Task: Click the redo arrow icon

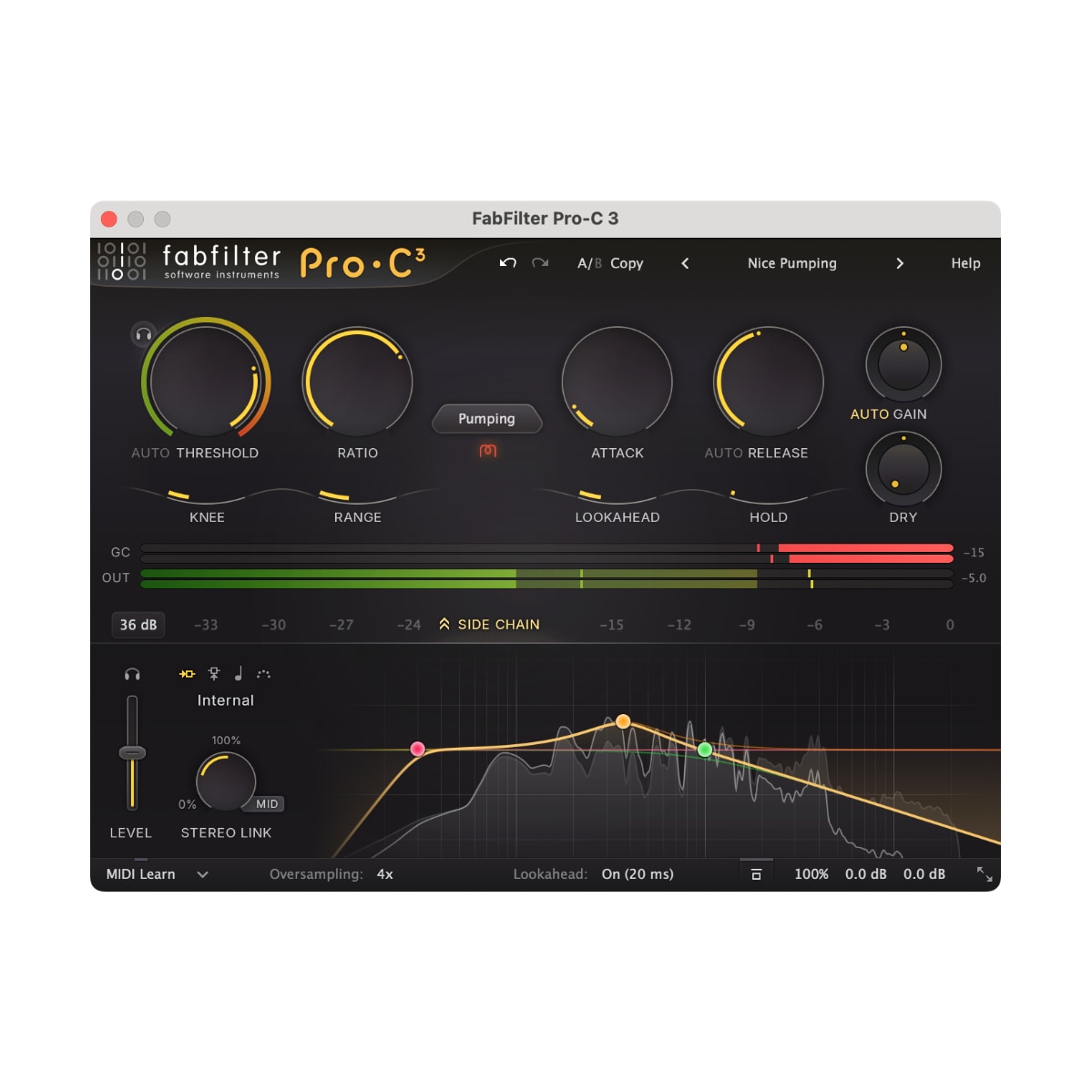Action: click(x=540, y=263)
